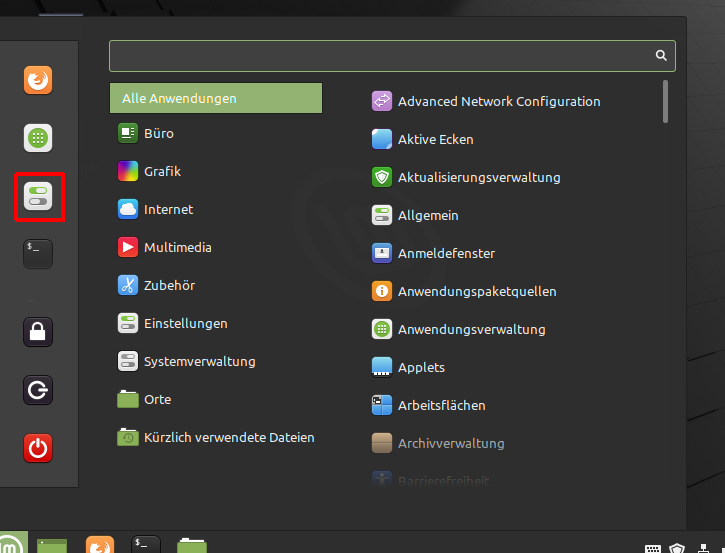This screenshot has height=553, width=725.
Task: Click the Linux Mint menu button in the panel
Action: click(12, 543)
